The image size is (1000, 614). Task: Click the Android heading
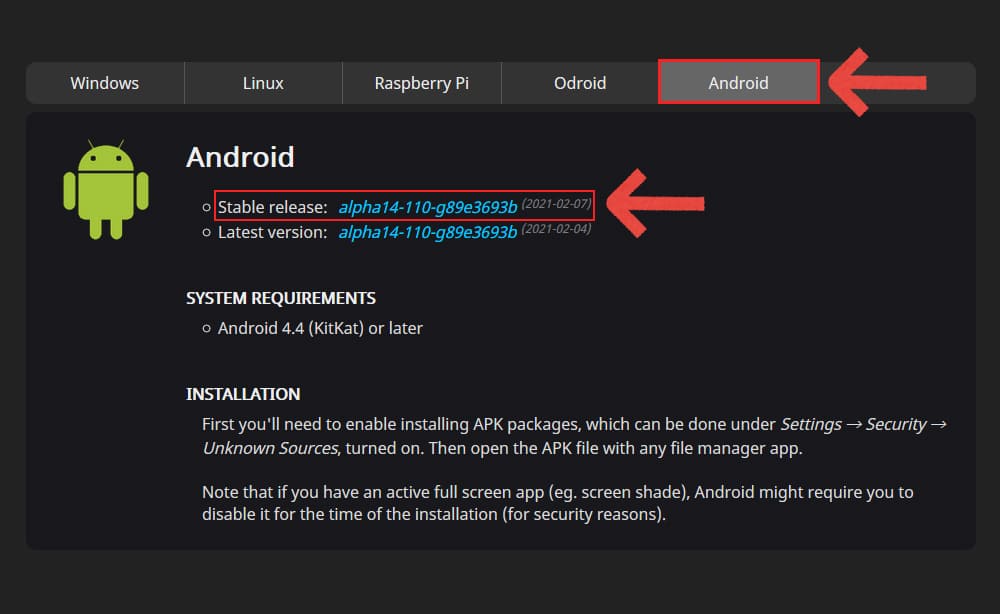(240, 157)
